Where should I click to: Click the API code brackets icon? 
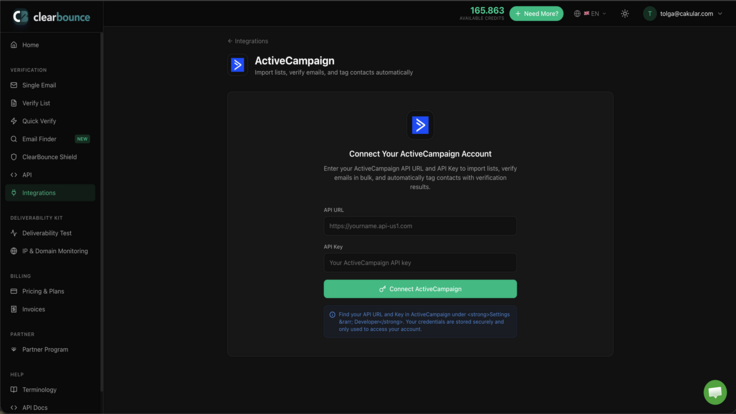click(14, 175)
